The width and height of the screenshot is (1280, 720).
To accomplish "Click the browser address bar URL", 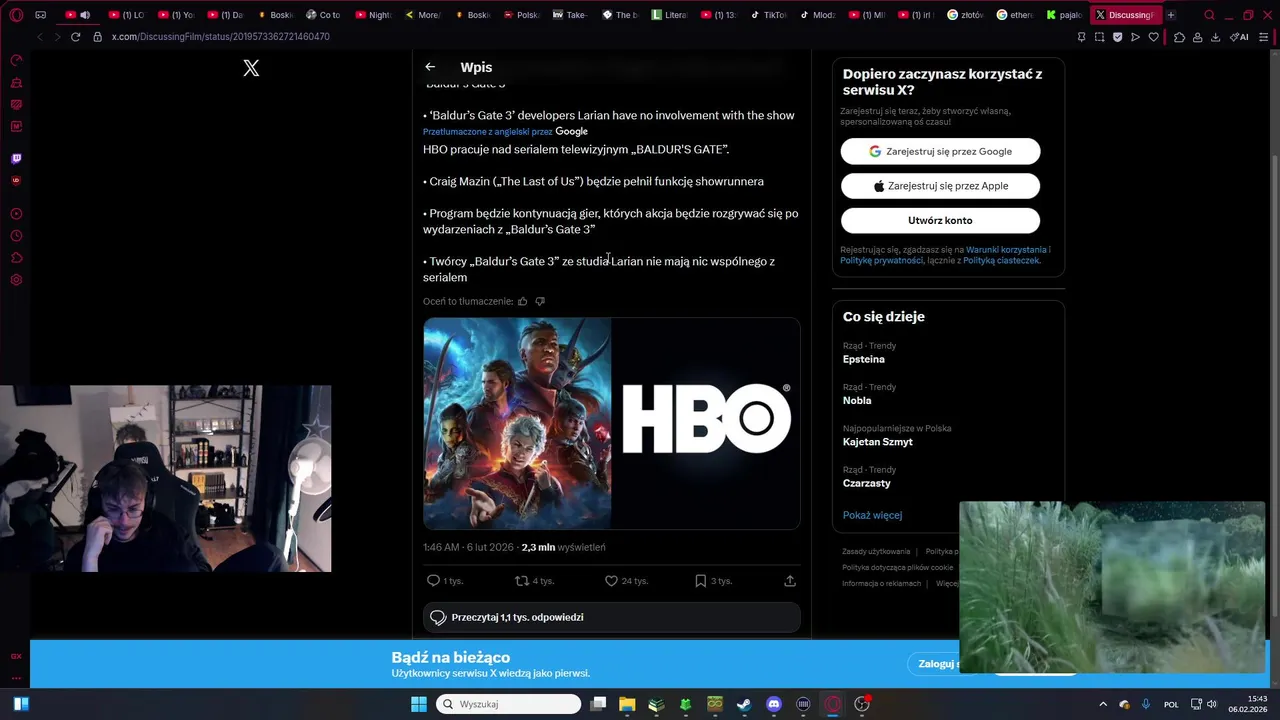I will tap(220, 37).
